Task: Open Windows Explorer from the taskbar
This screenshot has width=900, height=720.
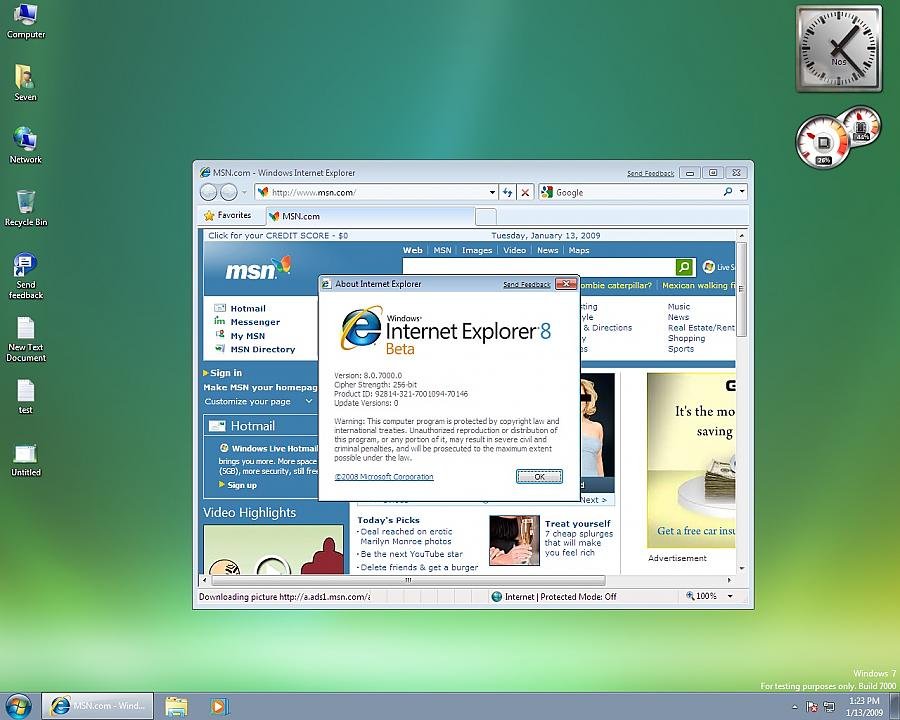Action: pyautogui.click(x=176, y=706)
